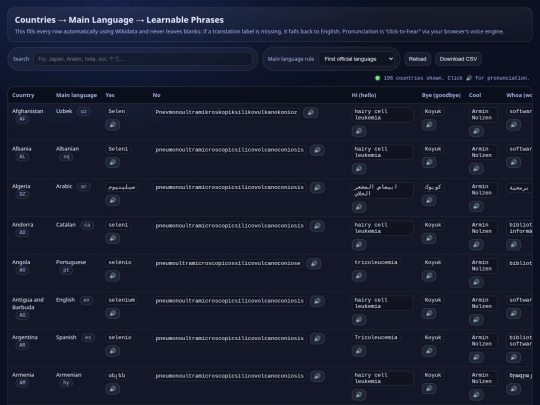Play pronunciation for Argentina's Cool phrase
This screenshot has width=540, height=405.
[476, 357]
